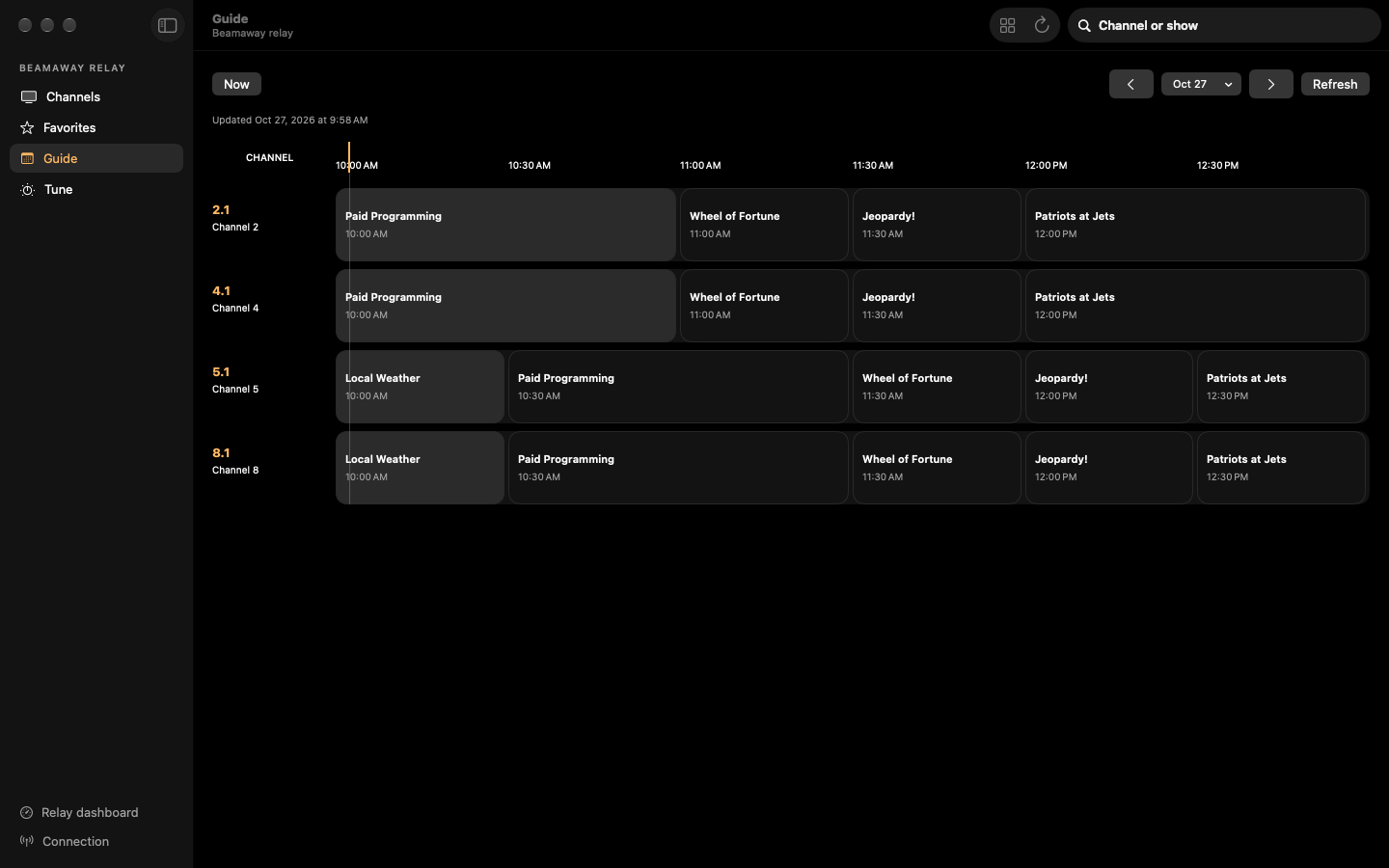The image size is (1389, 868).
Task: Open Patriots at Jets on Channel 4
Action: click(1196, 306)
